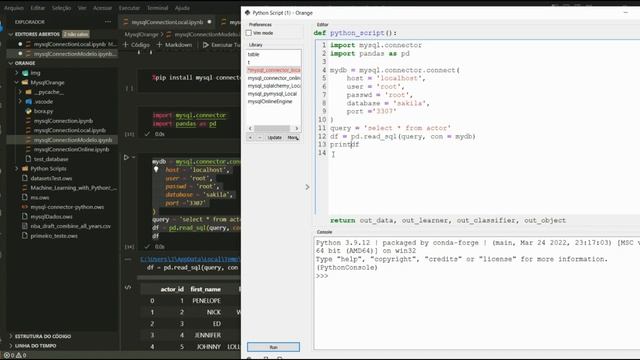Click the Run button in Orange
The height and width of the screenshot is (360, 640).
click(x=273, y=347)
